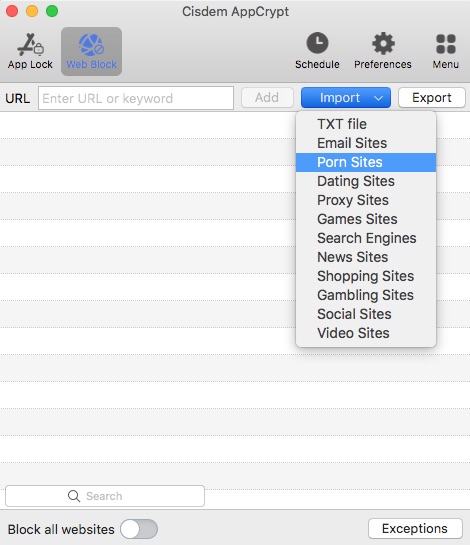Screen dimensions: 470x545
Task: Click the Export button
Action: (432, 98)
